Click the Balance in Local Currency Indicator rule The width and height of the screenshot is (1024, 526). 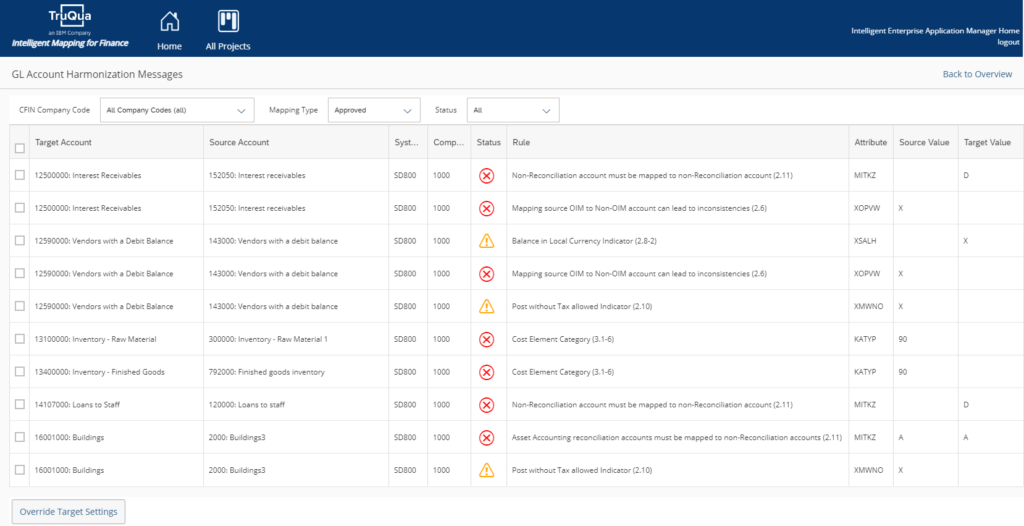[x=584, y=240]
